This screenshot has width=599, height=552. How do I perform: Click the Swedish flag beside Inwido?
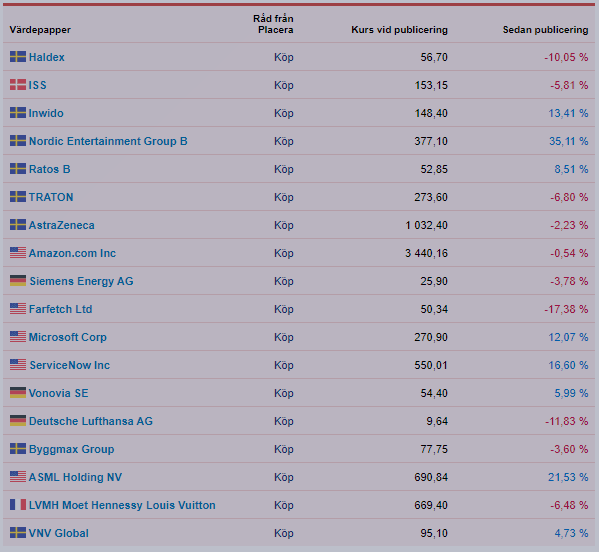point(18,113)
